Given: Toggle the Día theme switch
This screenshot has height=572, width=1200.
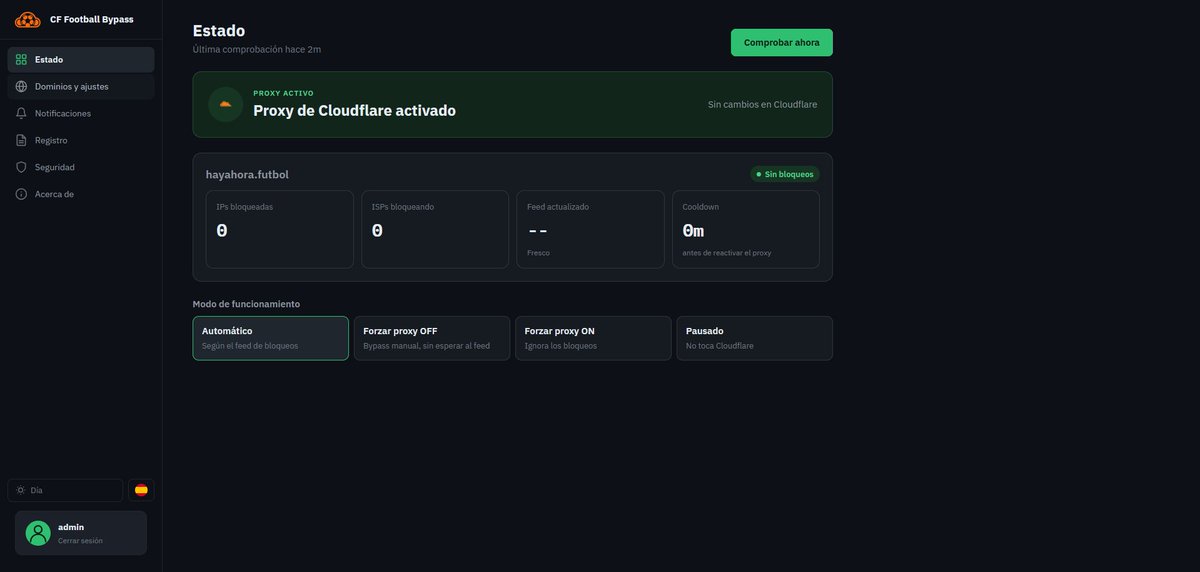Looking at the screenshot, I should pos(65,490).
